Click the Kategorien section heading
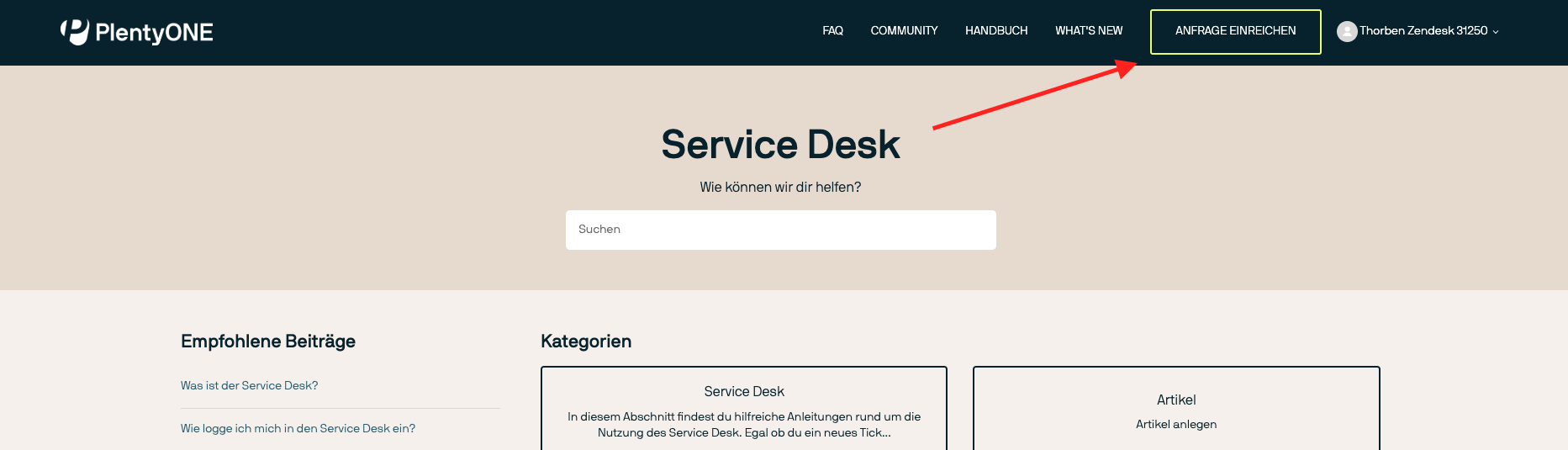1568x450 pixels. [x=586, y=341]
